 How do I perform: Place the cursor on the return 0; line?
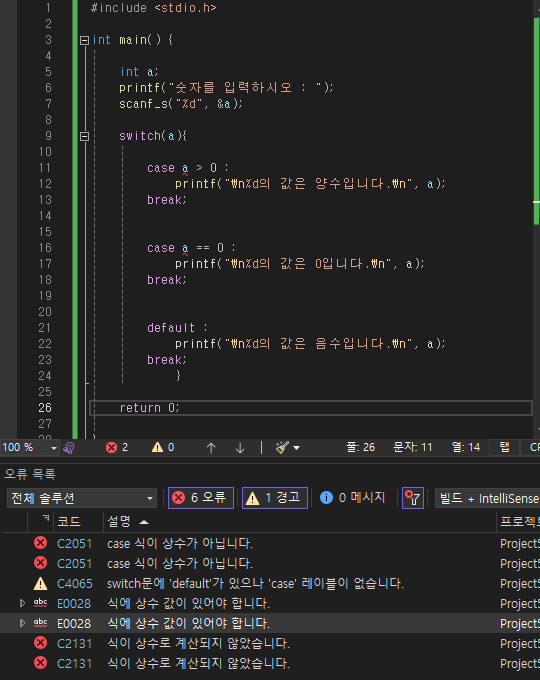tap(311, 408)
